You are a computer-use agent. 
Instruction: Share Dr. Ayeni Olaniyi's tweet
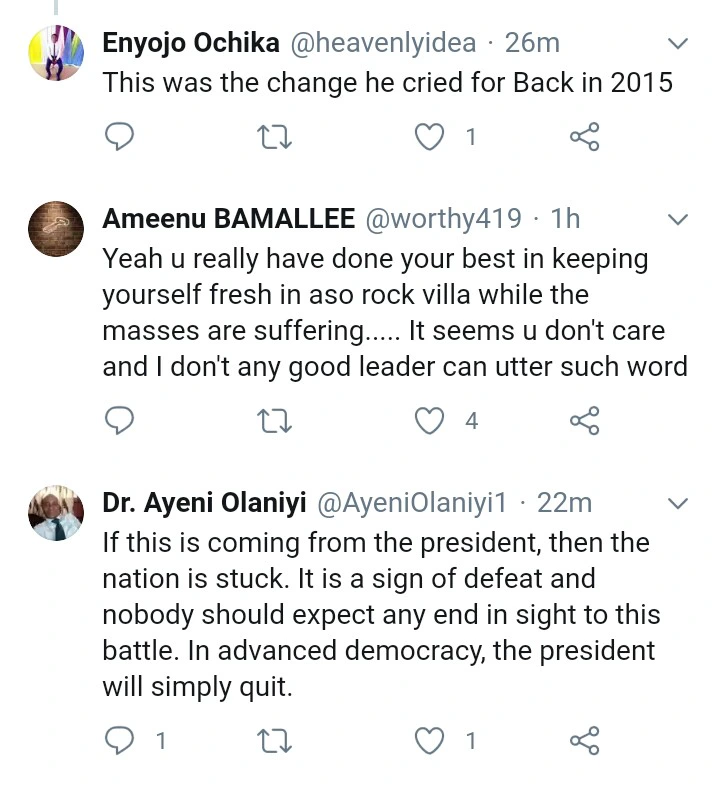click(585, 740)
